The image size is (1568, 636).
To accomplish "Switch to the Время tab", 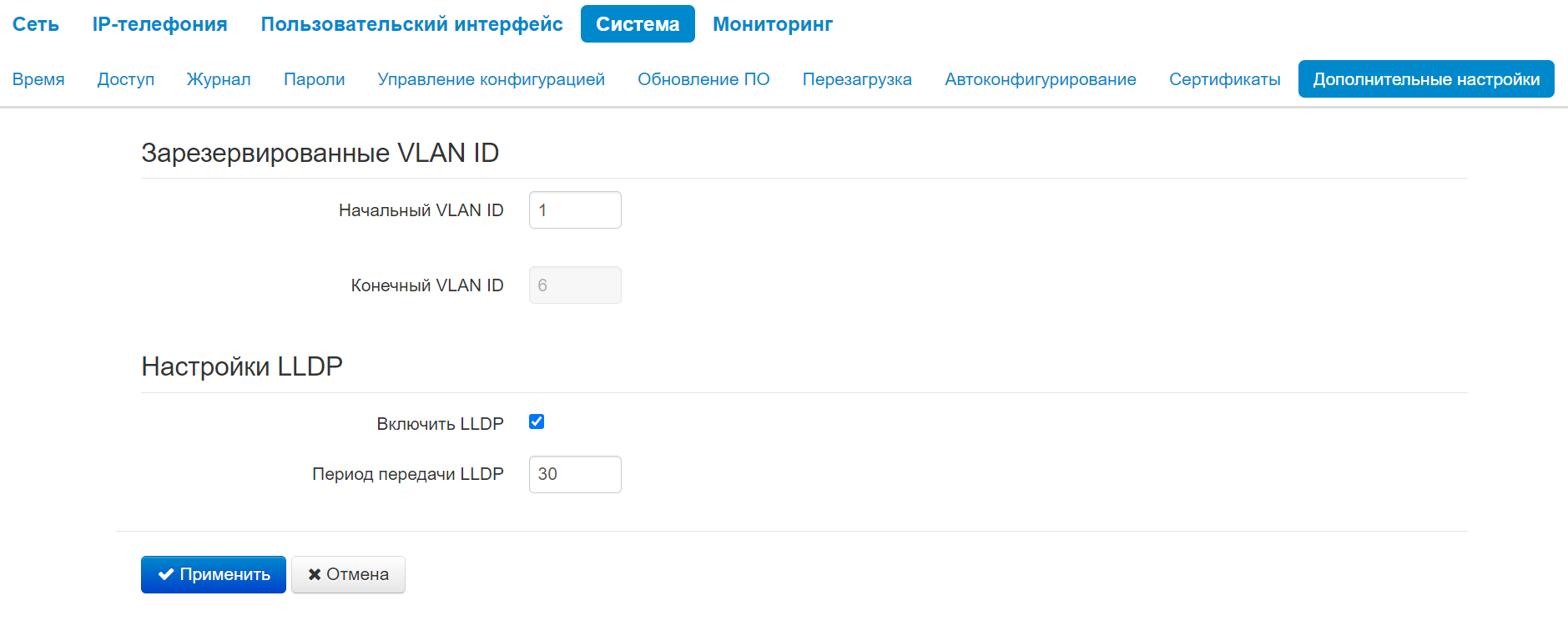I will tap(38, 79).
